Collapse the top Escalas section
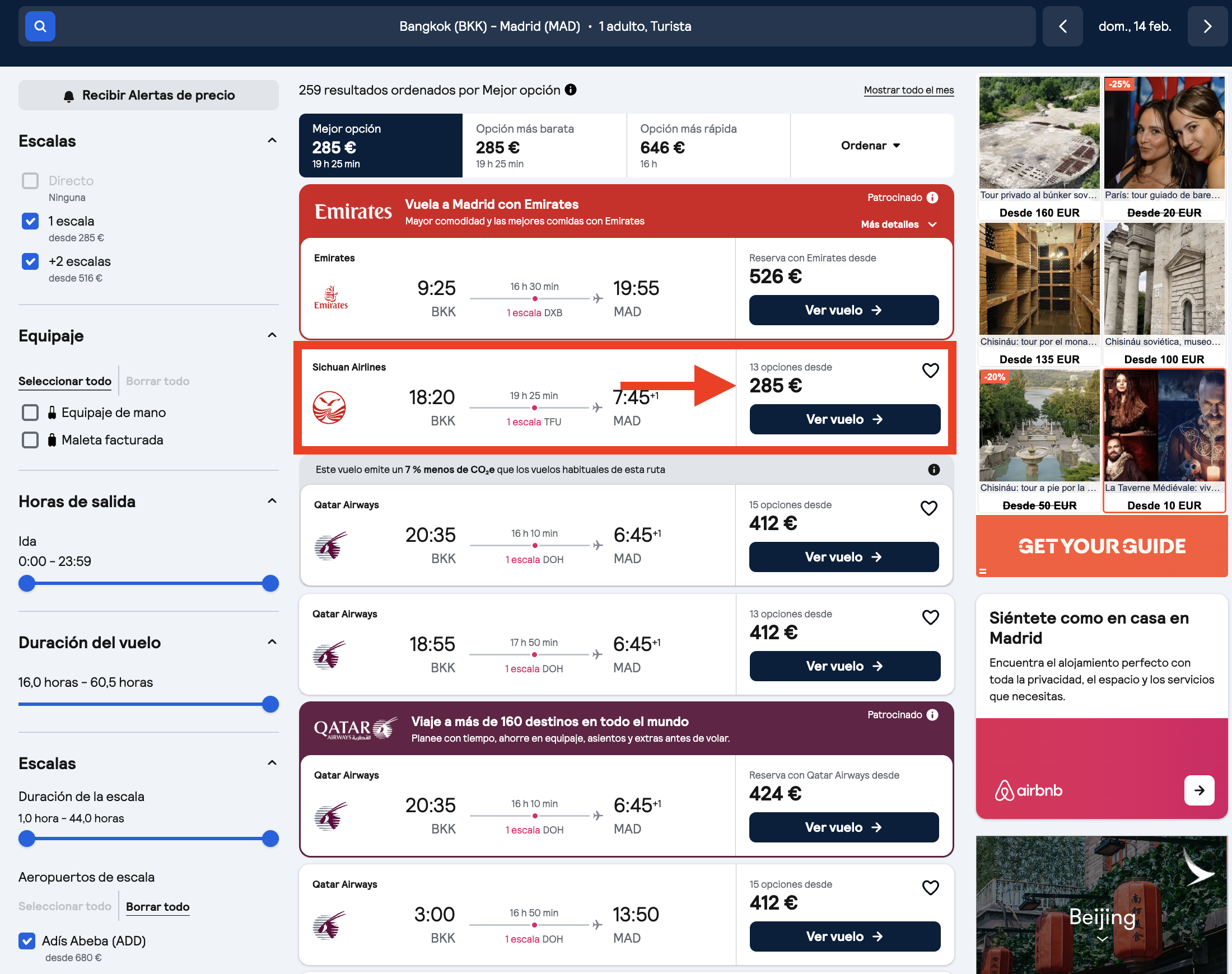The image size is (1232, 974). (x=272, y=141)
